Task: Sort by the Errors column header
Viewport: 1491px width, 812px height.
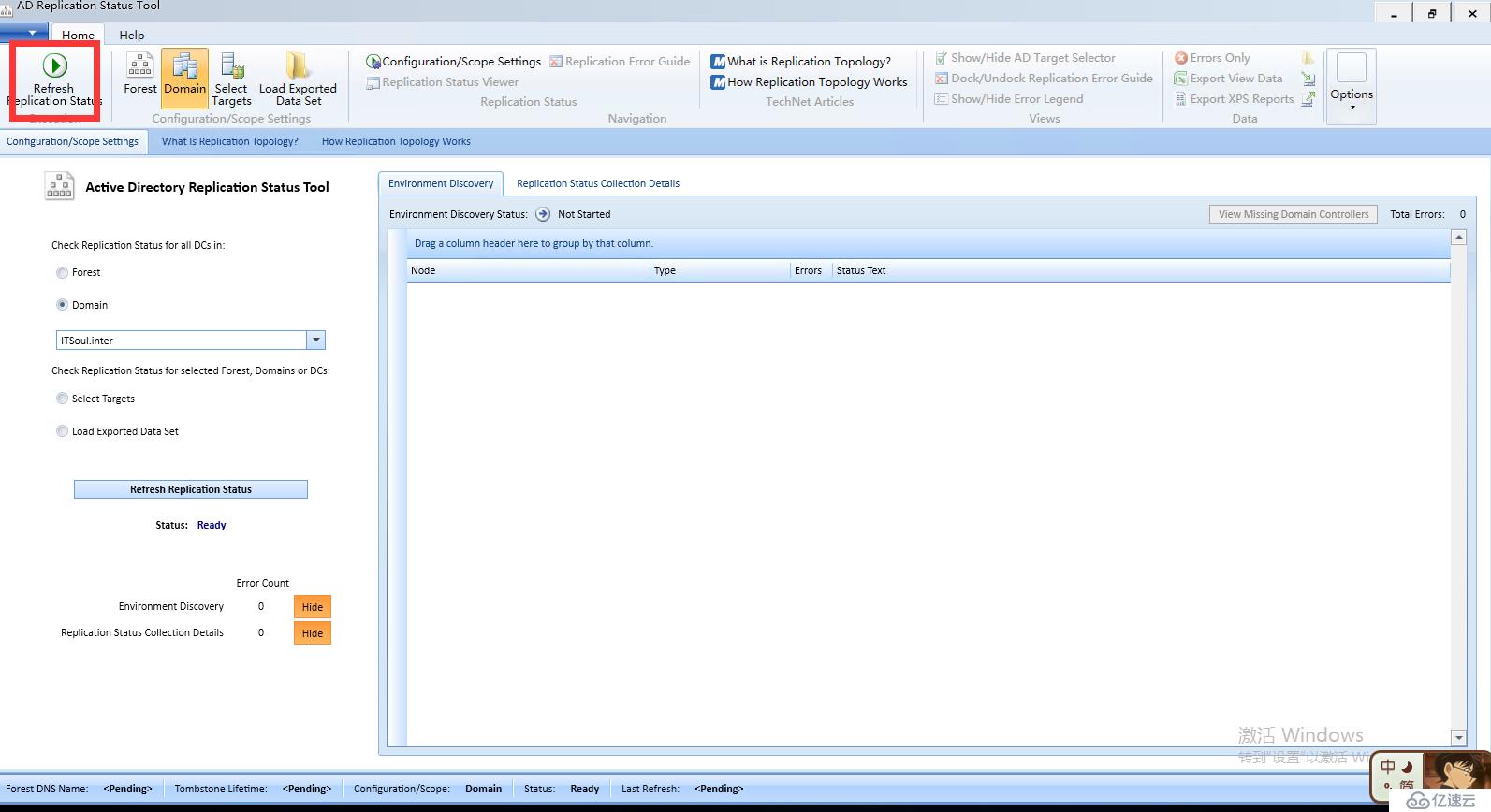Action: pyautogui.click(x=811, y=270)
